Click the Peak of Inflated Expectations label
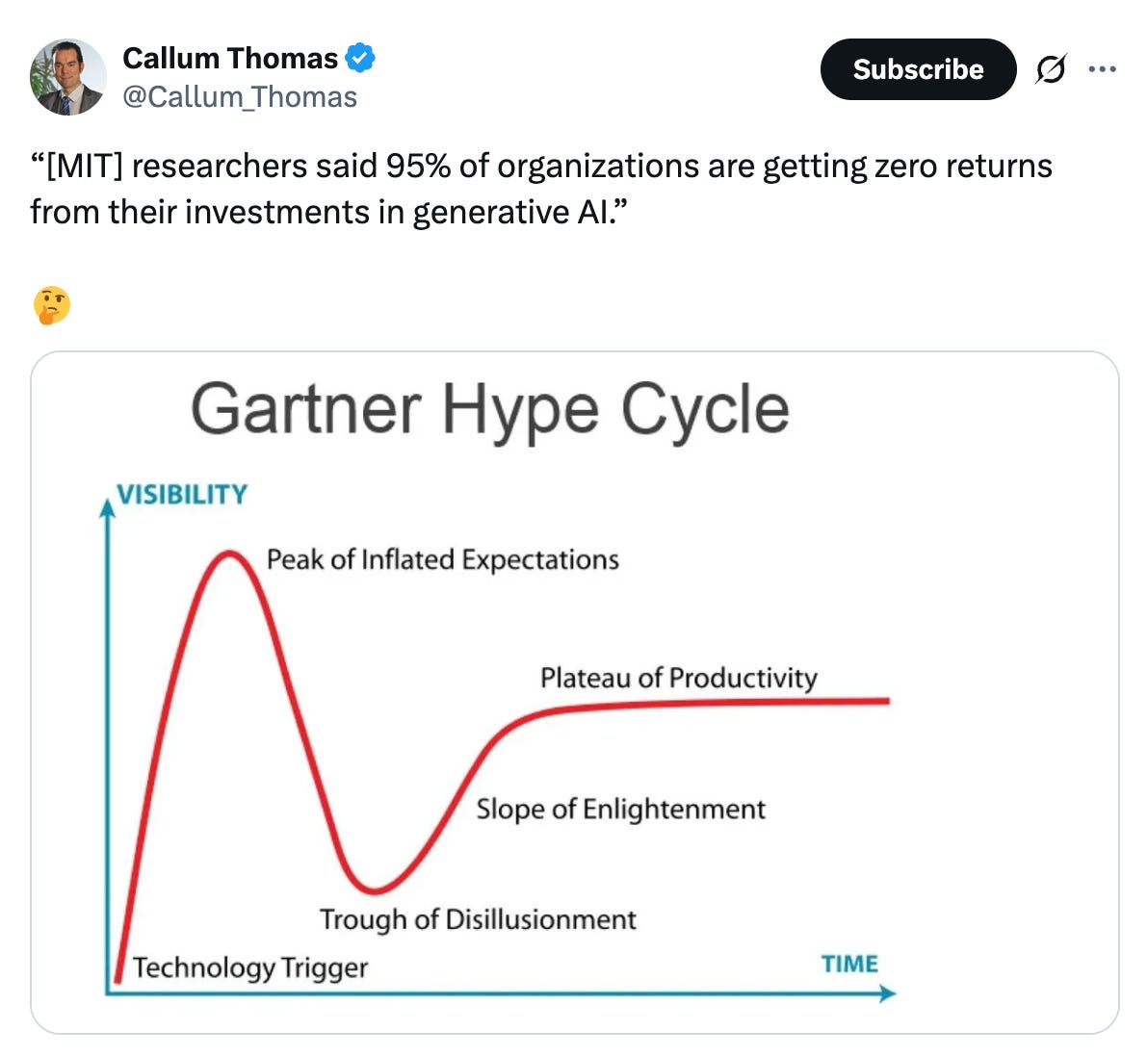The image size is (1148, 1057). tap(442, 559)
